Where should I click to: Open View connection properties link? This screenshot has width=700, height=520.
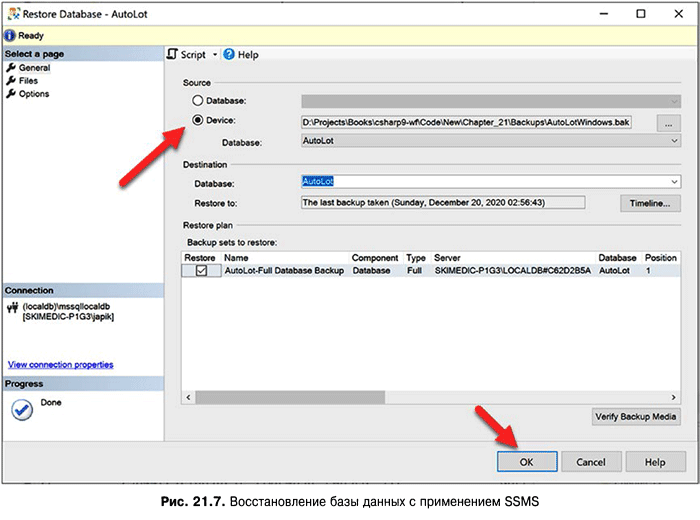61,365
